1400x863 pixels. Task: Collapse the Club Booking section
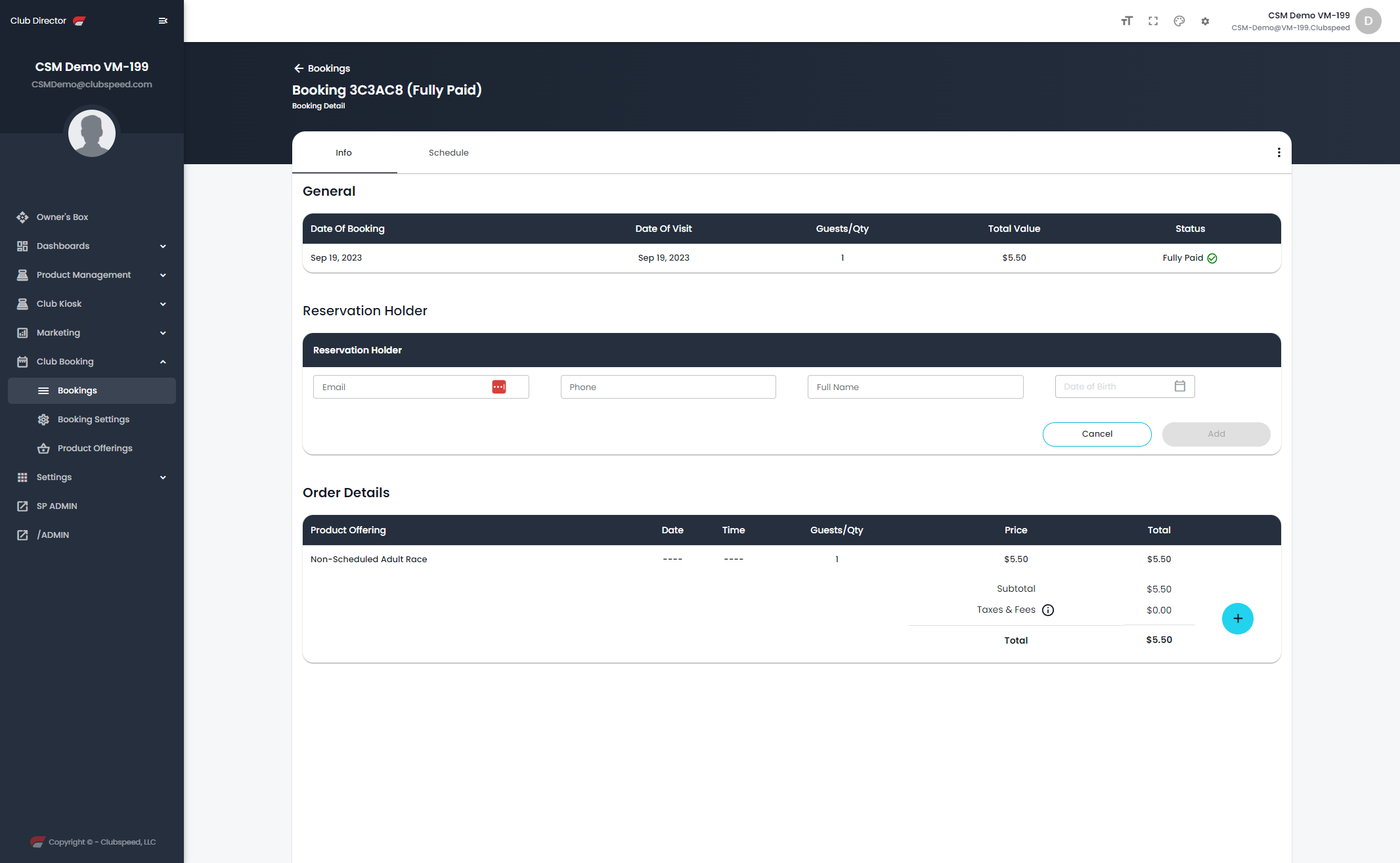coord(92,361)
